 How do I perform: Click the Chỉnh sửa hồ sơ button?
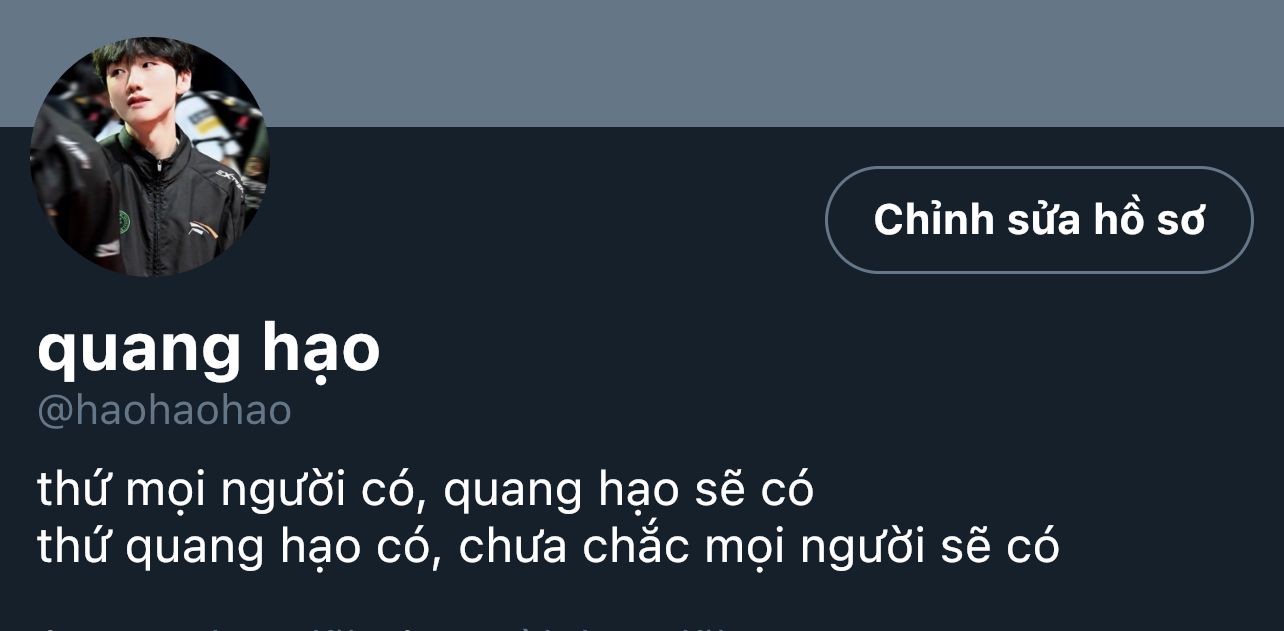(1039, 220)
